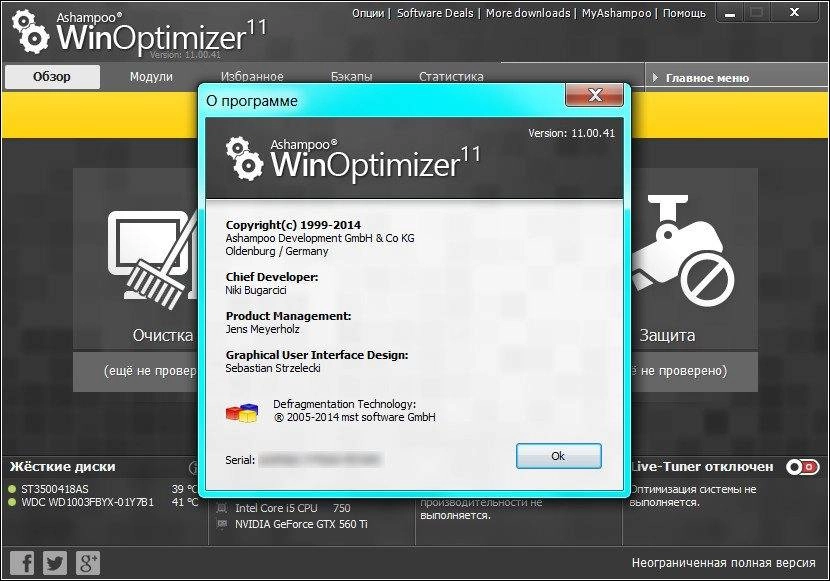Screen dimensions: 830x581
Task: Minimize the WinOptimizer window
Action: coord(730,13)
